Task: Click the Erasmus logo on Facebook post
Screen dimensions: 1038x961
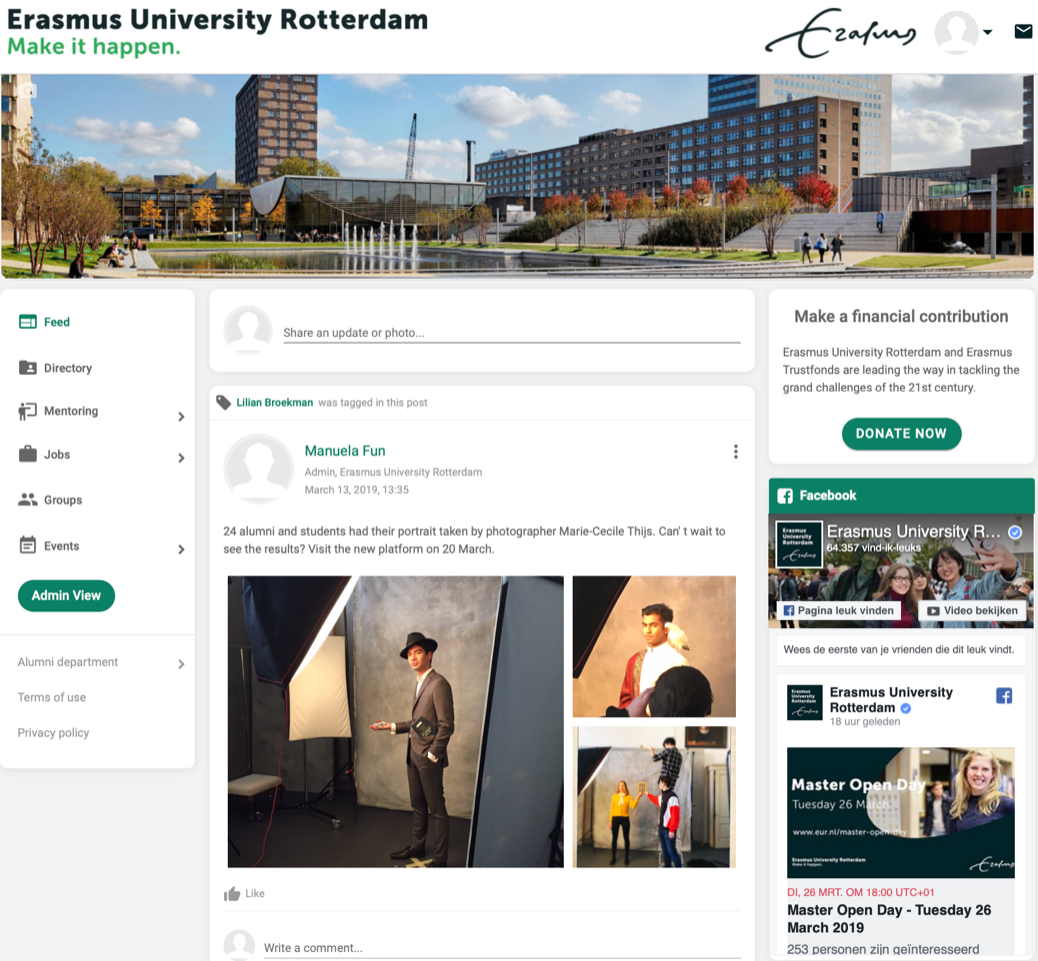Action: pyautogui.click(x=804, y=702)
